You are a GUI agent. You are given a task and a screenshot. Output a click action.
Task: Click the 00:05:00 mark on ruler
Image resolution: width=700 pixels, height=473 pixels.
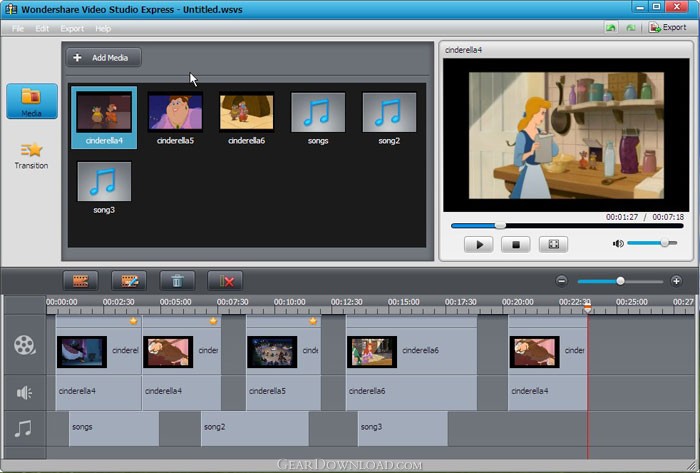click(175, 302)
